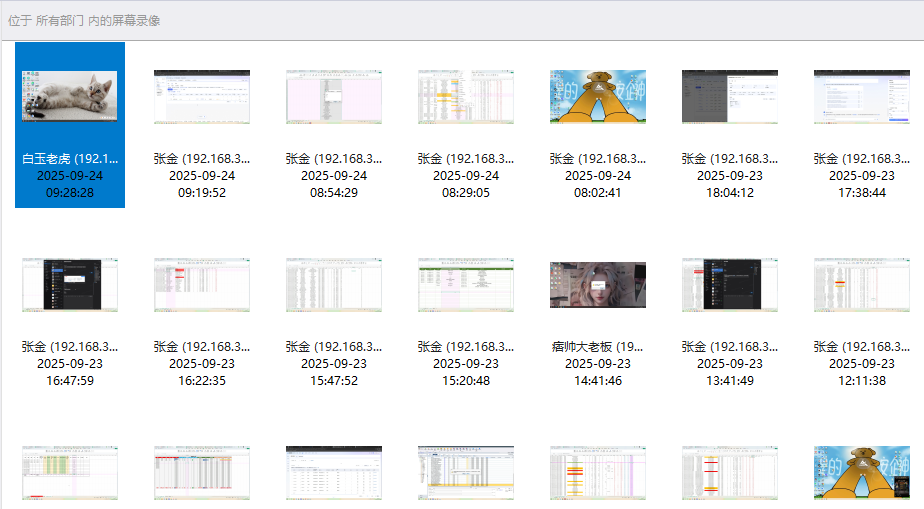Select unlabeled spreadsheet thumbnail with green and yellow columns
Viewport: 924px width, 509px height.
(70, 472)
